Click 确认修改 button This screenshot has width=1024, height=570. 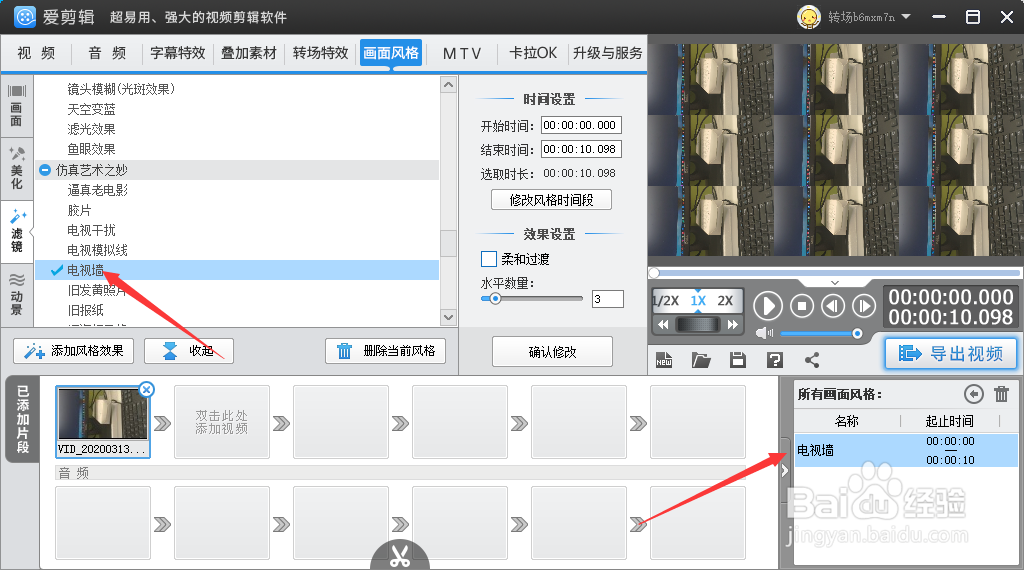(552, 352)
